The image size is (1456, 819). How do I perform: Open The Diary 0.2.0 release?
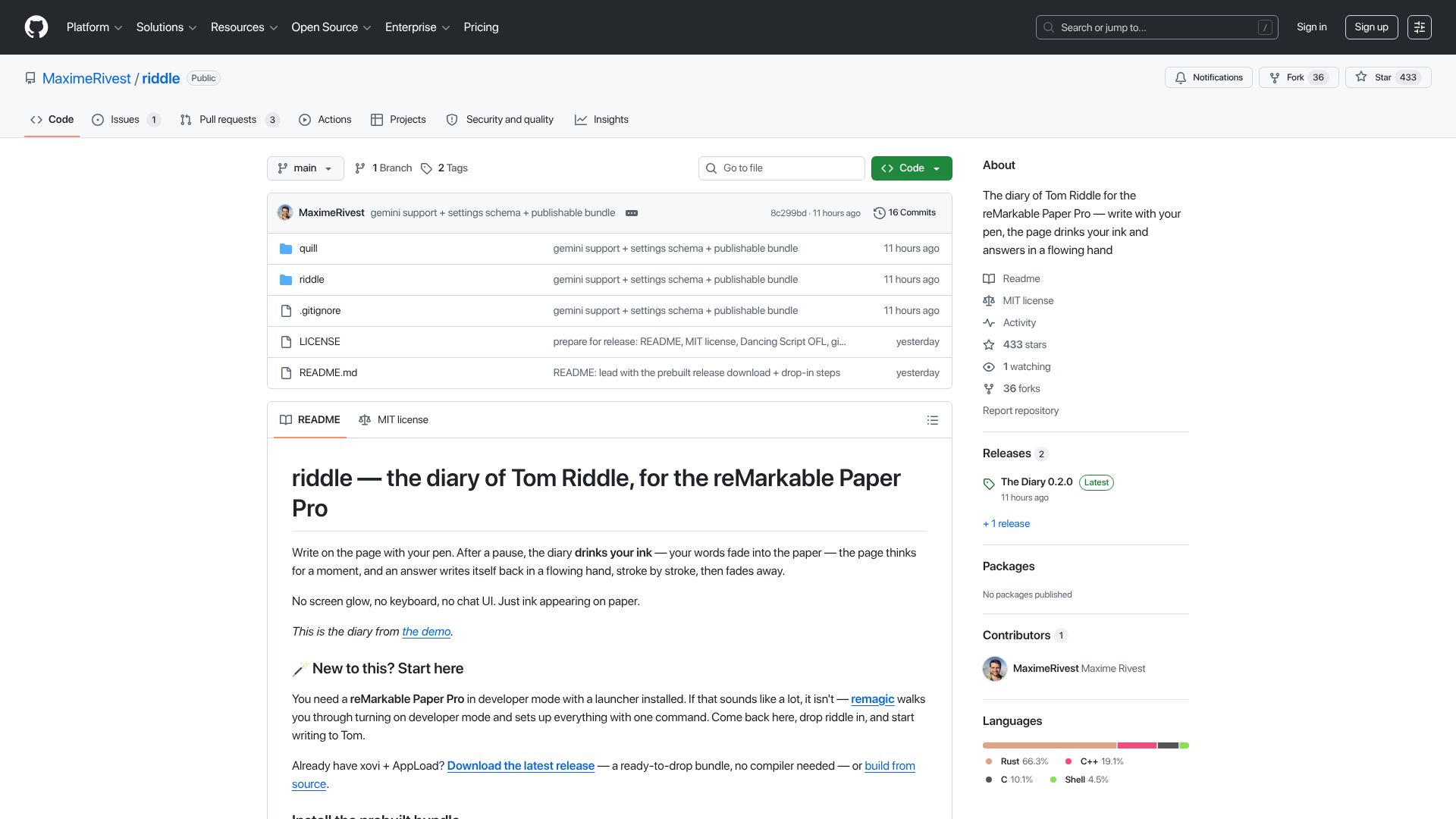tap(1037, 482)
